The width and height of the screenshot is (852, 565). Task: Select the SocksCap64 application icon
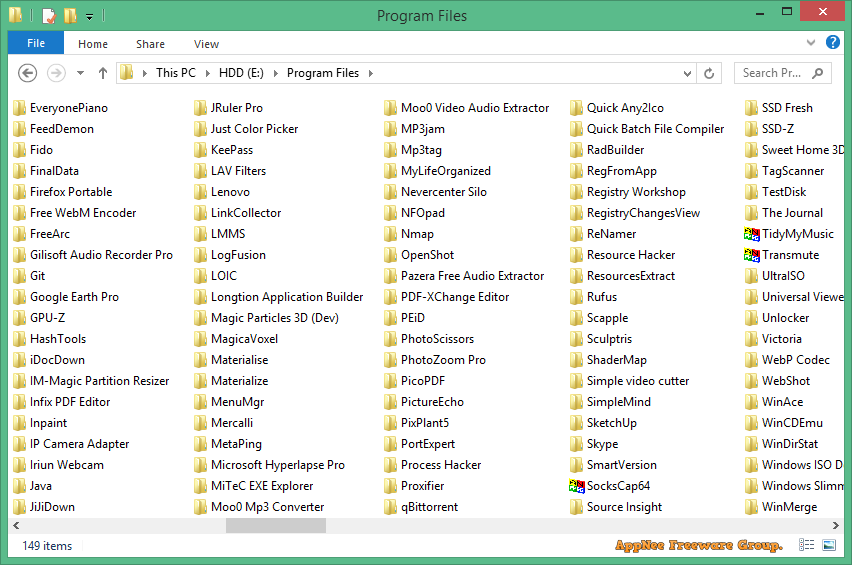coord(577,486)
